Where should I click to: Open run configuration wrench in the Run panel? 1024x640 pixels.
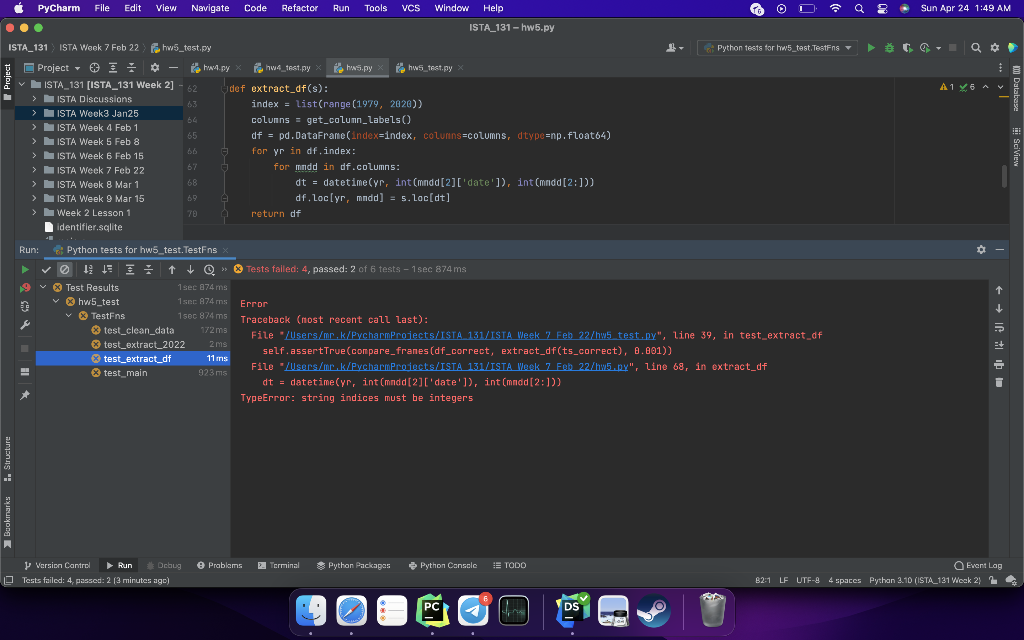pos(25,325)
